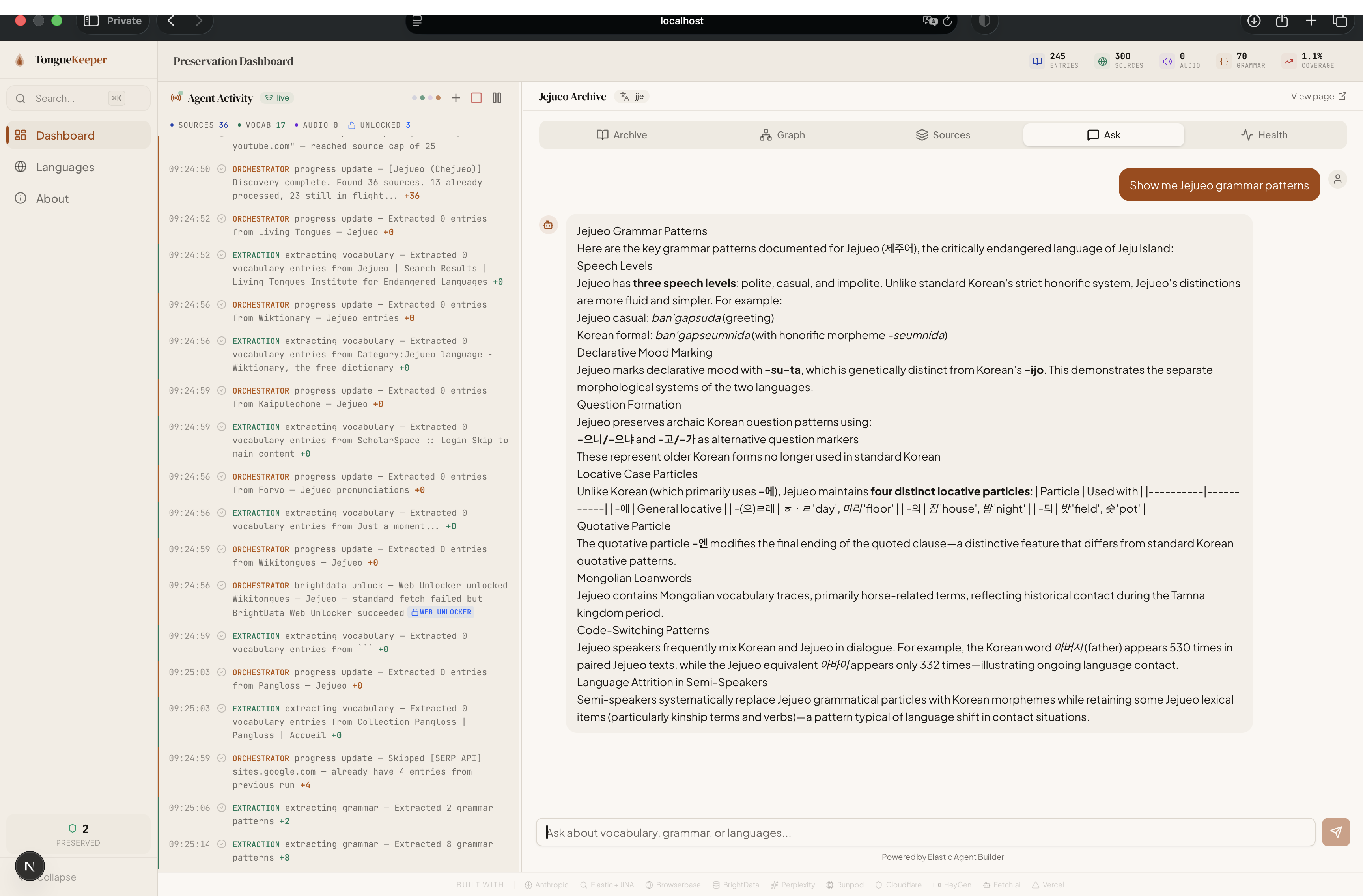Focus the Ask about vocabulary input field
Screen dimensions: 1363x896
(x=924, y=832)
